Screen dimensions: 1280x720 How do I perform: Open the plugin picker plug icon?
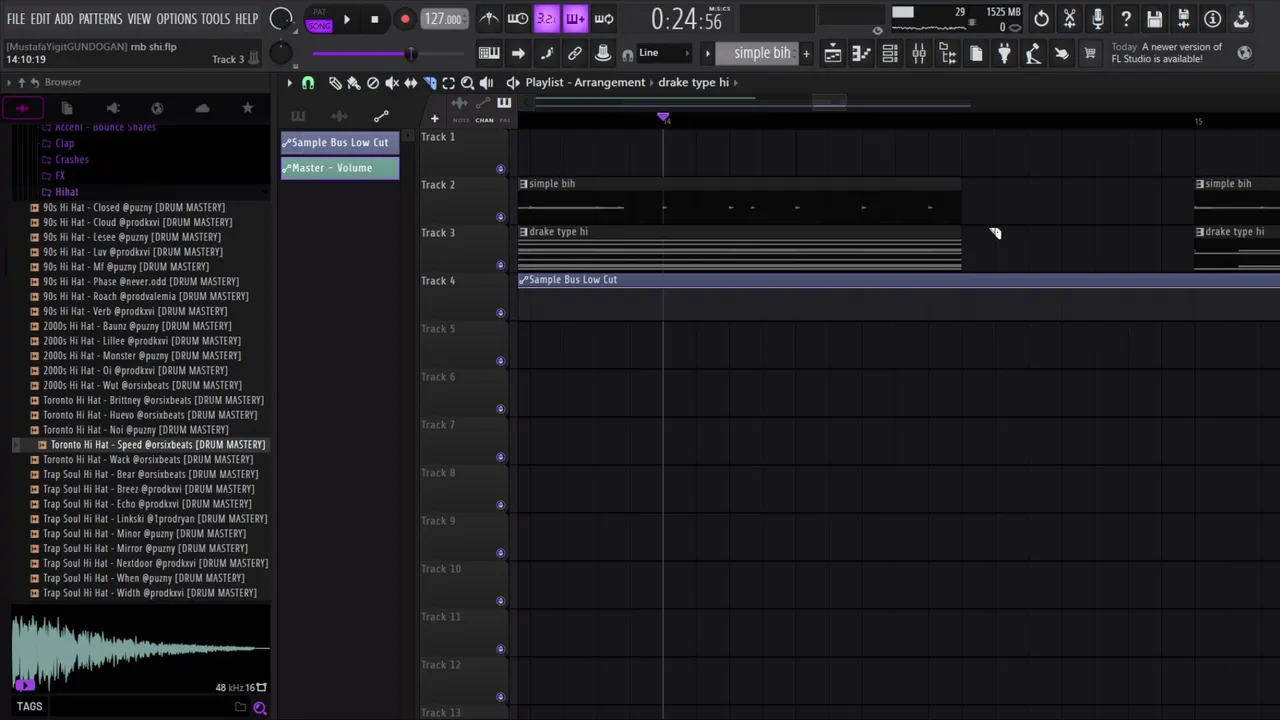(x=1004, y=54)
